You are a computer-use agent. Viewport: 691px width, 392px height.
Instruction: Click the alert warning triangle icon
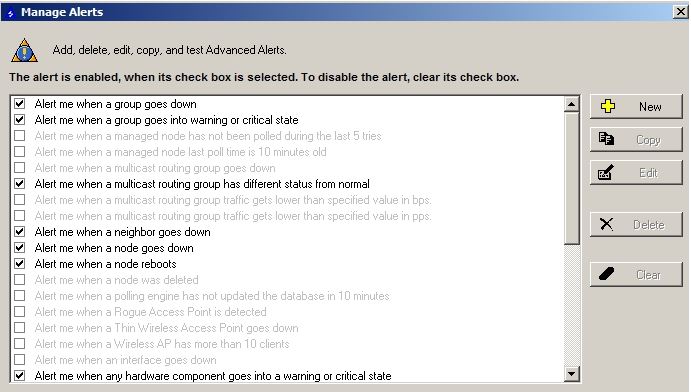(x=24, y=50)
